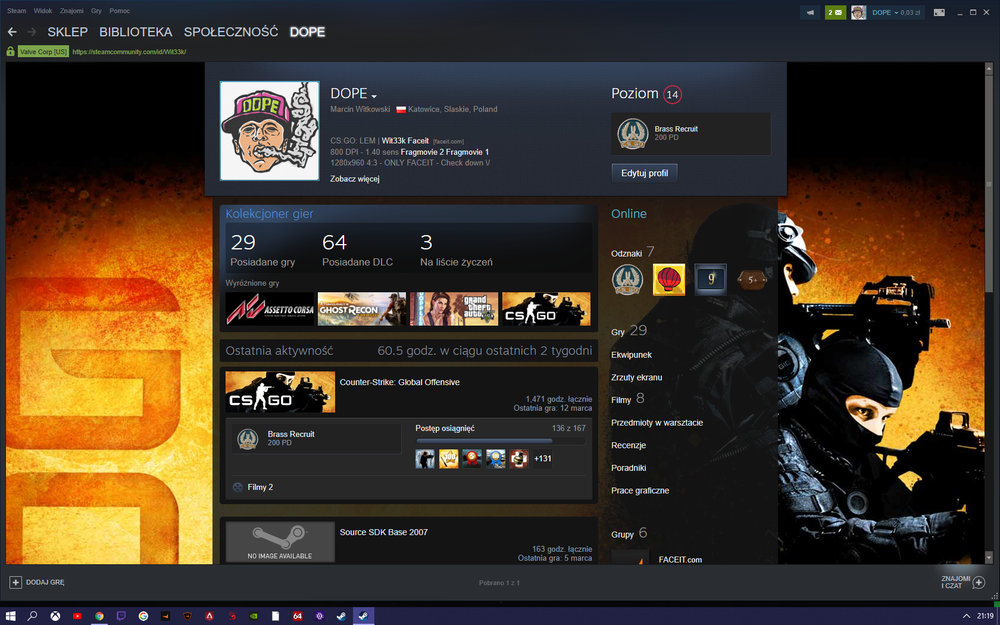Open the Poradniki link

point(628,468)
